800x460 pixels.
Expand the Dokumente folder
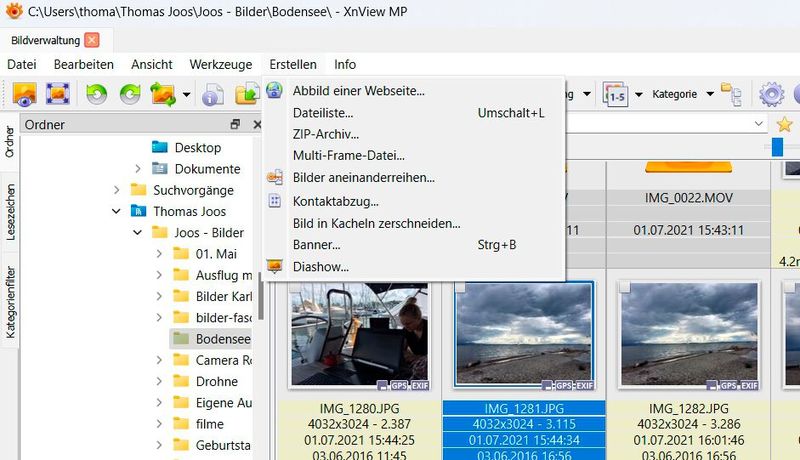pyautogui.click(x=138, y=168)
